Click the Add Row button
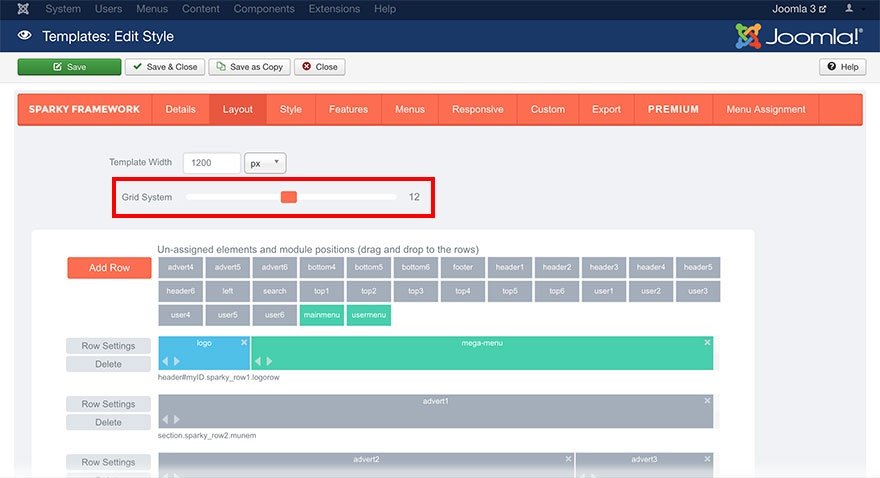This screenshot has height=478, width=880. click(109, 268)
